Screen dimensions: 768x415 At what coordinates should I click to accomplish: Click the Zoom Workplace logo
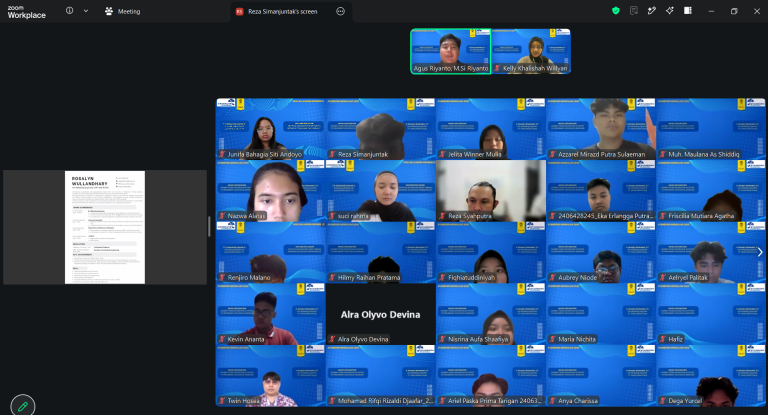click(26, 12)
